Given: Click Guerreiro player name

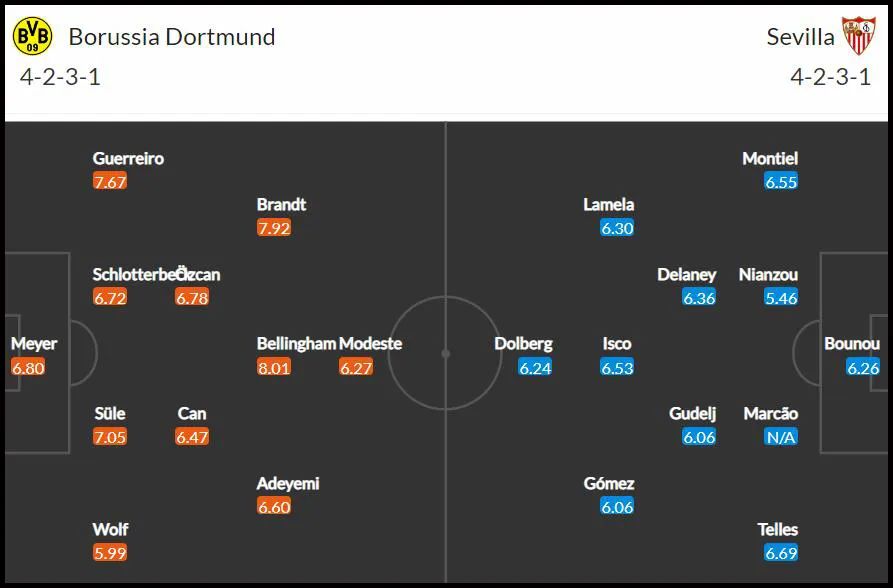Looking at the screenshot, I should (128, 158).
